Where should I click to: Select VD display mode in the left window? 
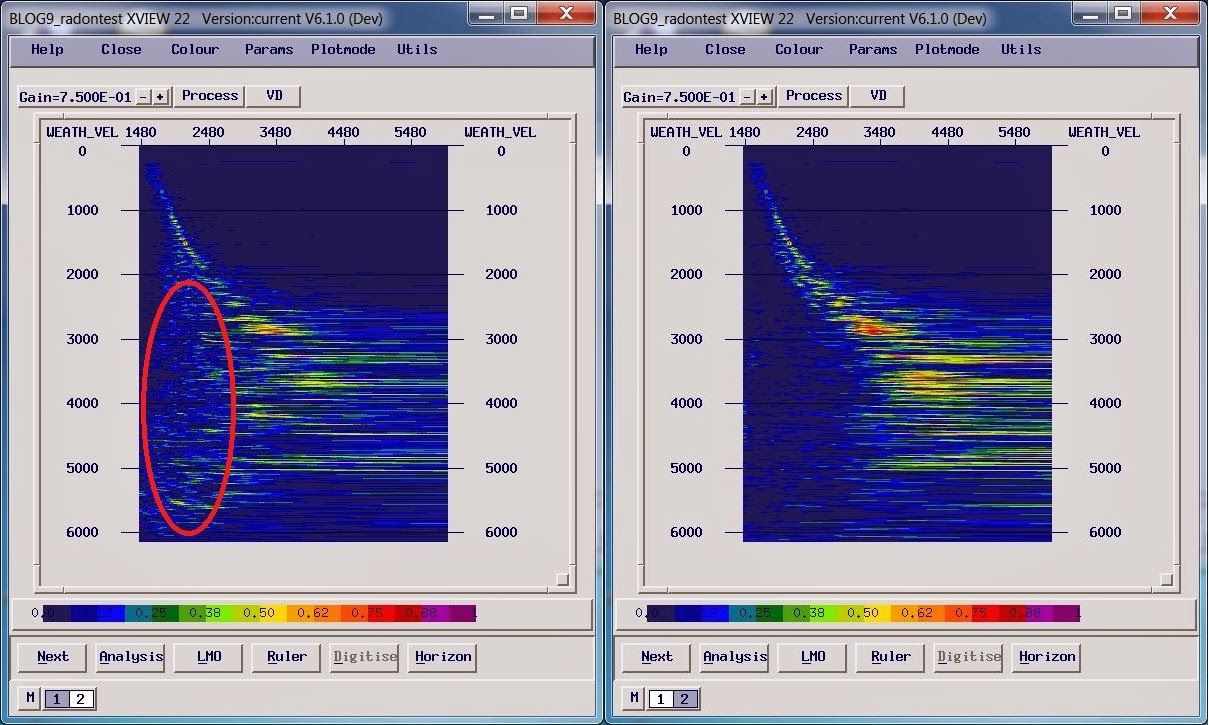(x=272, y=96)
